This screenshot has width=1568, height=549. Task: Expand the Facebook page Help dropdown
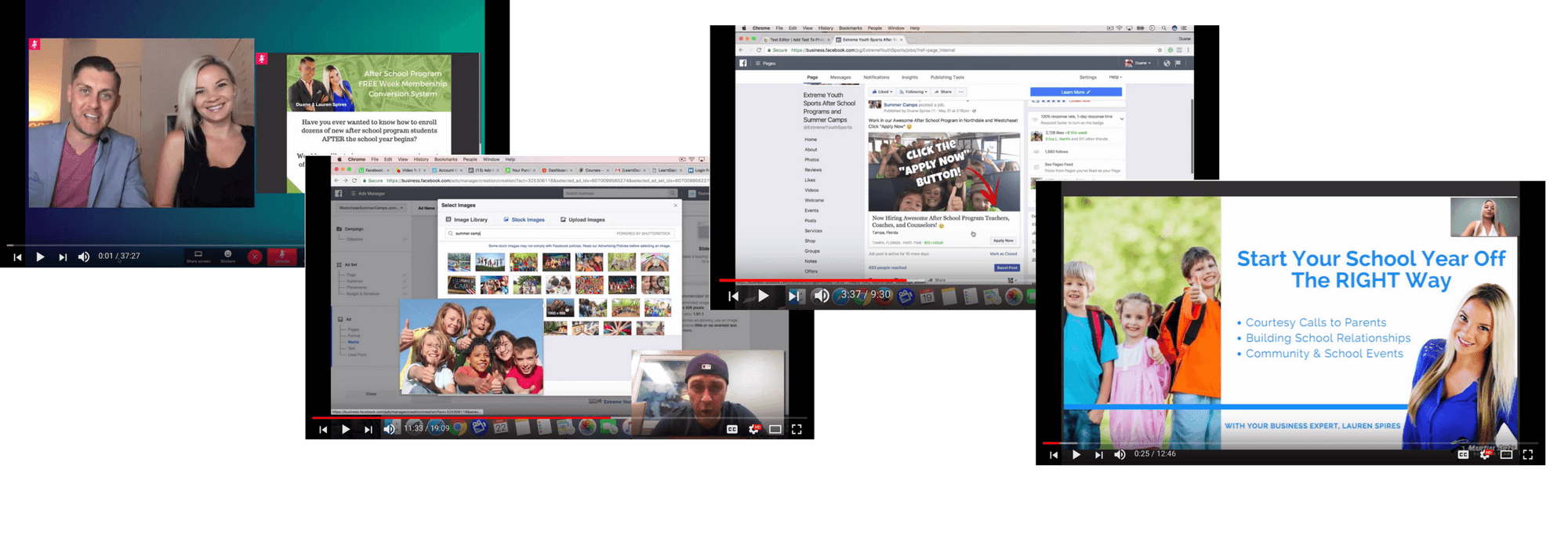pyautogui.click(x=1115, y=78)
